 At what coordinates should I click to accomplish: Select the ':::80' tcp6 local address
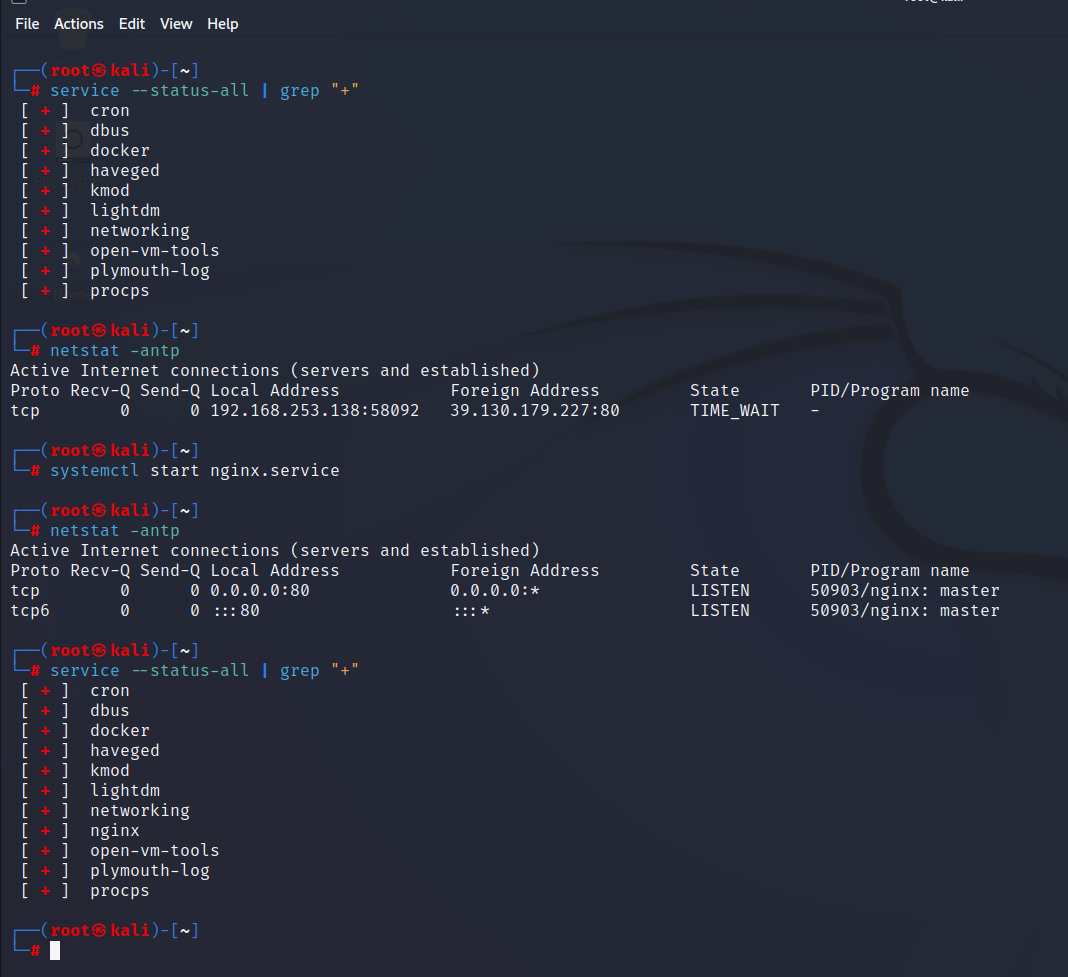click(236, 611)
